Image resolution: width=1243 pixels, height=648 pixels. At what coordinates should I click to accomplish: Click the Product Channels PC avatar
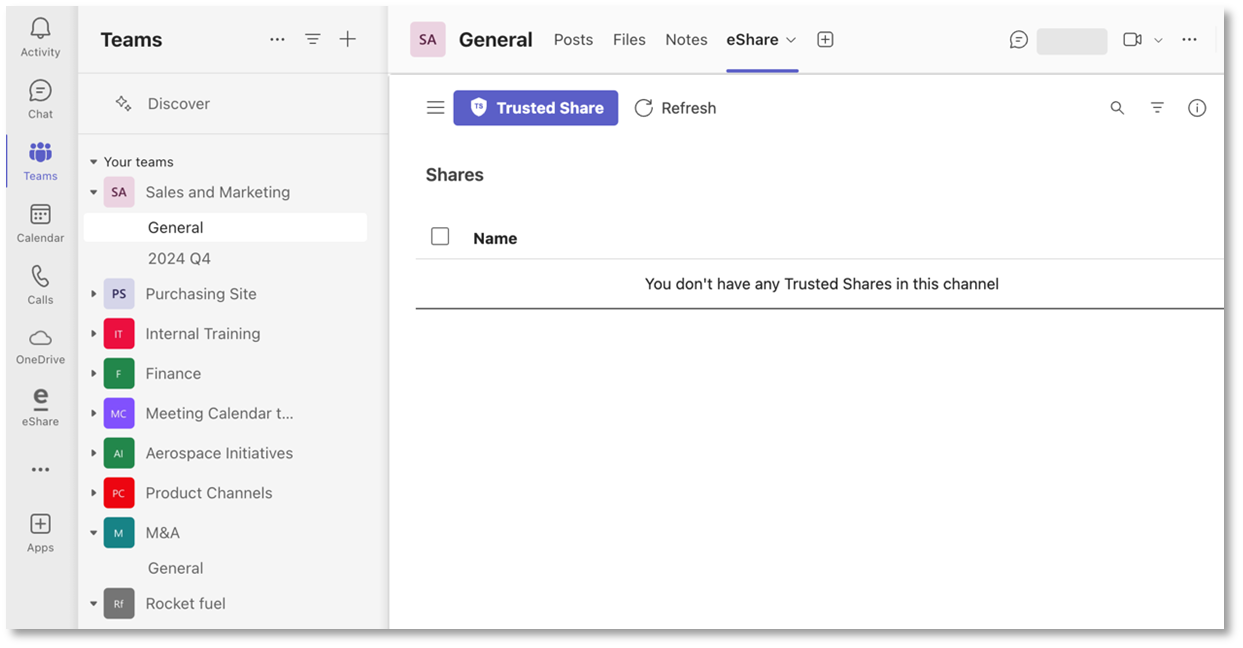pos(119,493)
